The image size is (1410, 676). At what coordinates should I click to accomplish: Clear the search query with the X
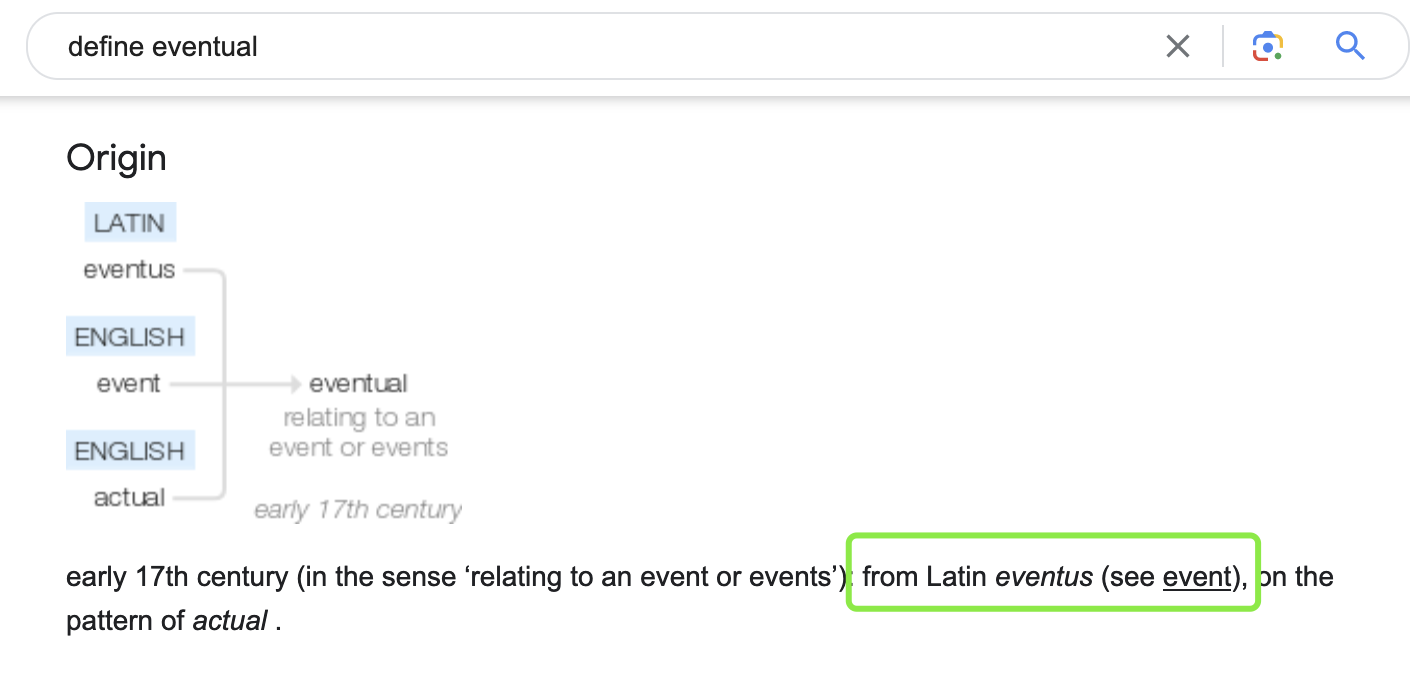pos(1178,46)
